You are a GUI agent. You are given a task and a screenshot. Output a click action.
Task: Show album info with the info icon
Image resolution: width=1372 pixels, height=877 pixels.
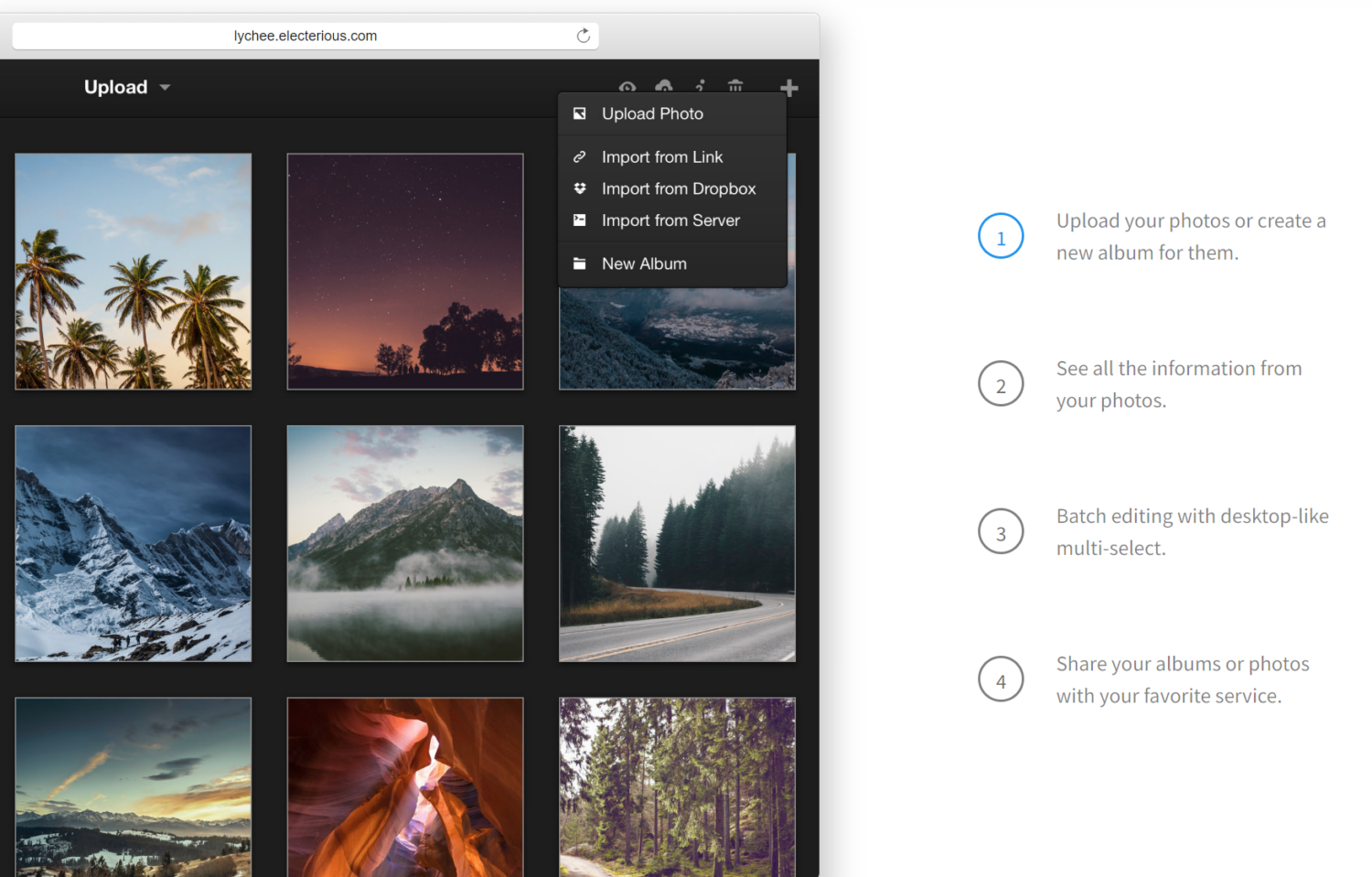coord(700,86)
